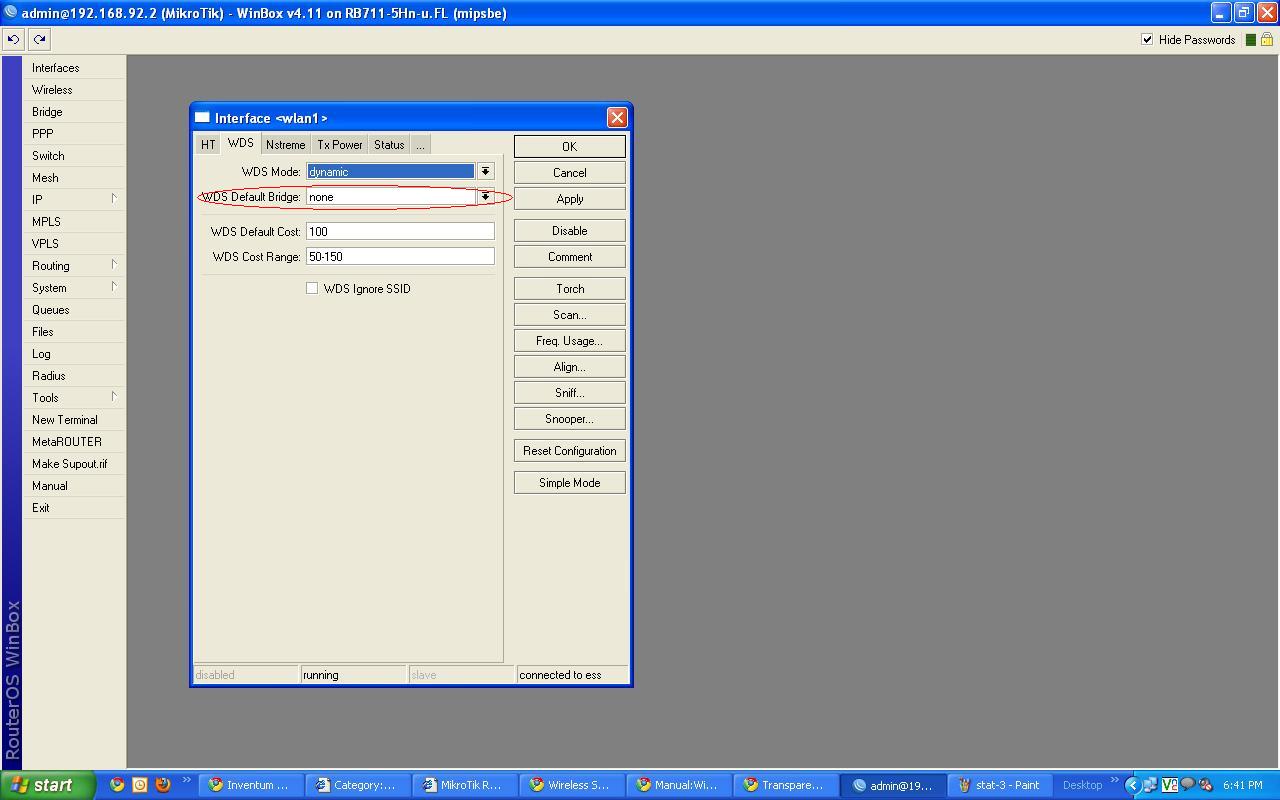Expand the quick launch overflow chevron
Image resolution: width=1280 pixels, height=800 pixels.
pyautogui.click(x=186, y=782)
